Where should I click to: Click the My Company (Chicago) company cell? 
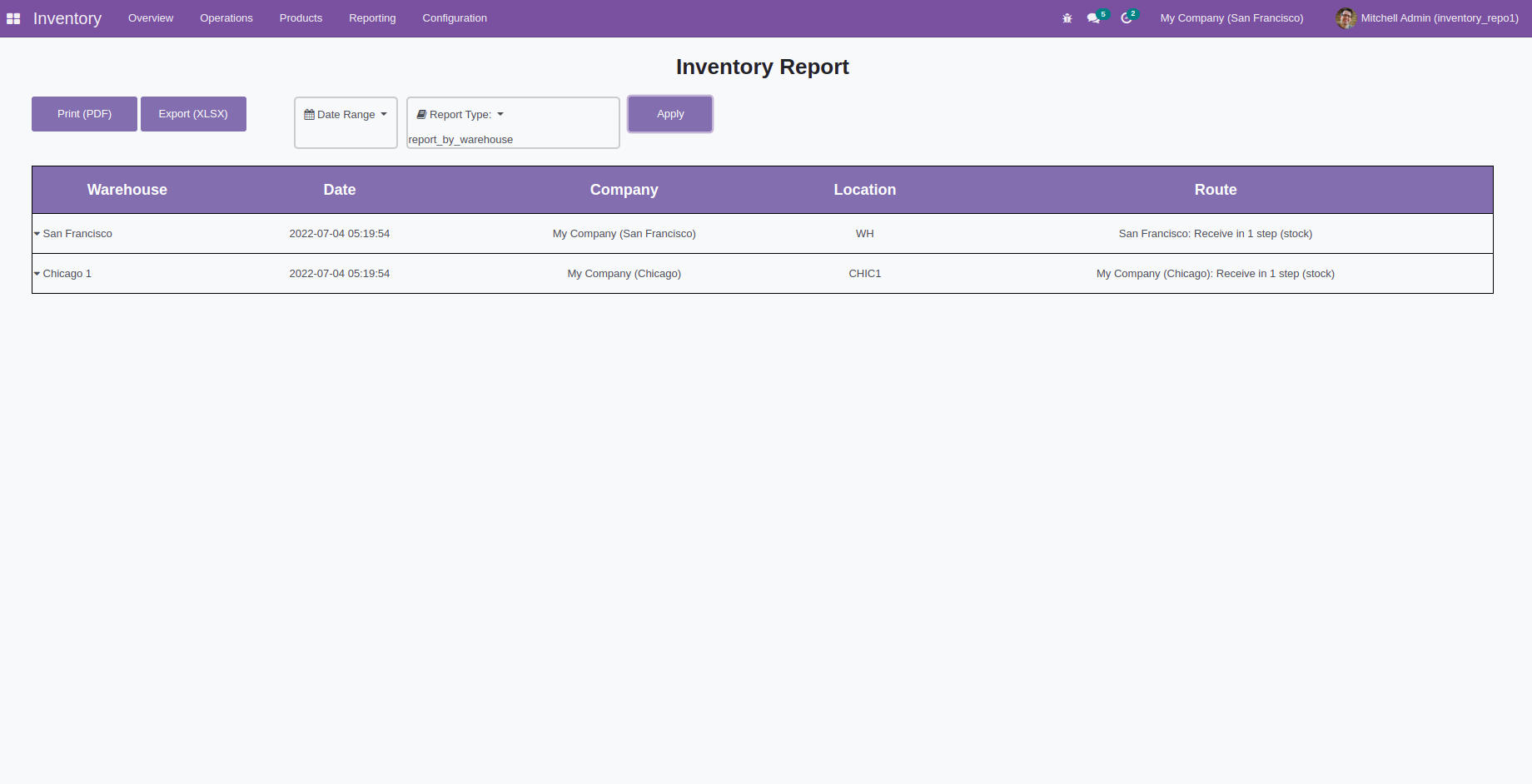pyautogui.click(x=624, y=274)
